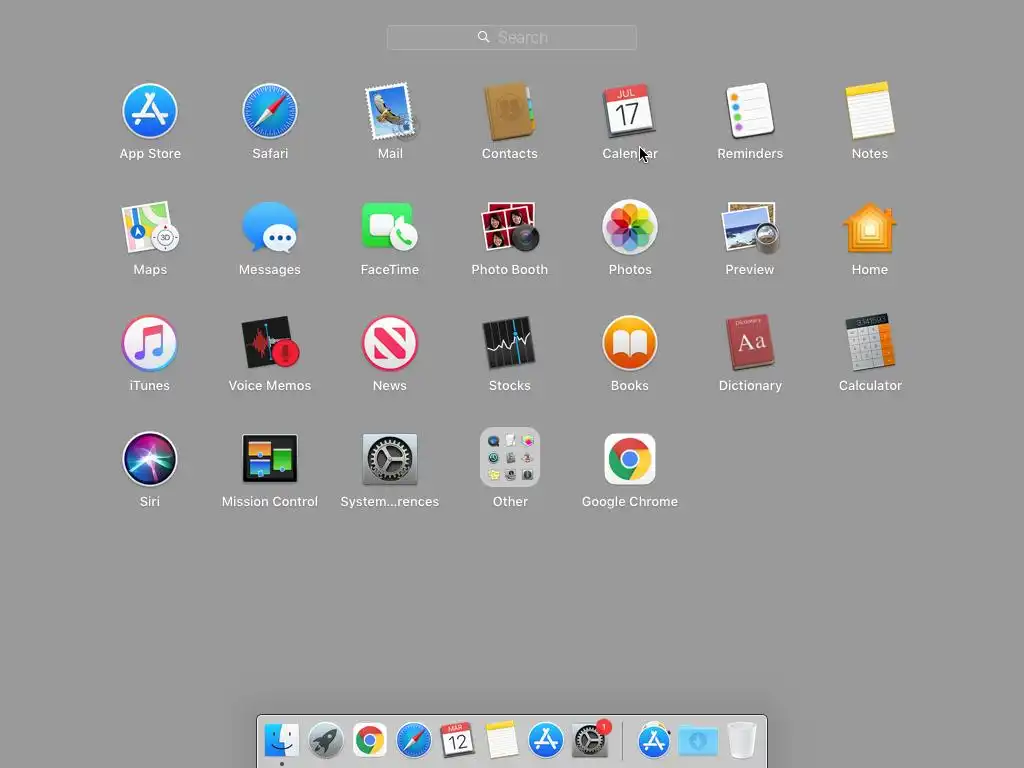Open the Mail app
Screen dimensions: 1024x768
[390, 111]
